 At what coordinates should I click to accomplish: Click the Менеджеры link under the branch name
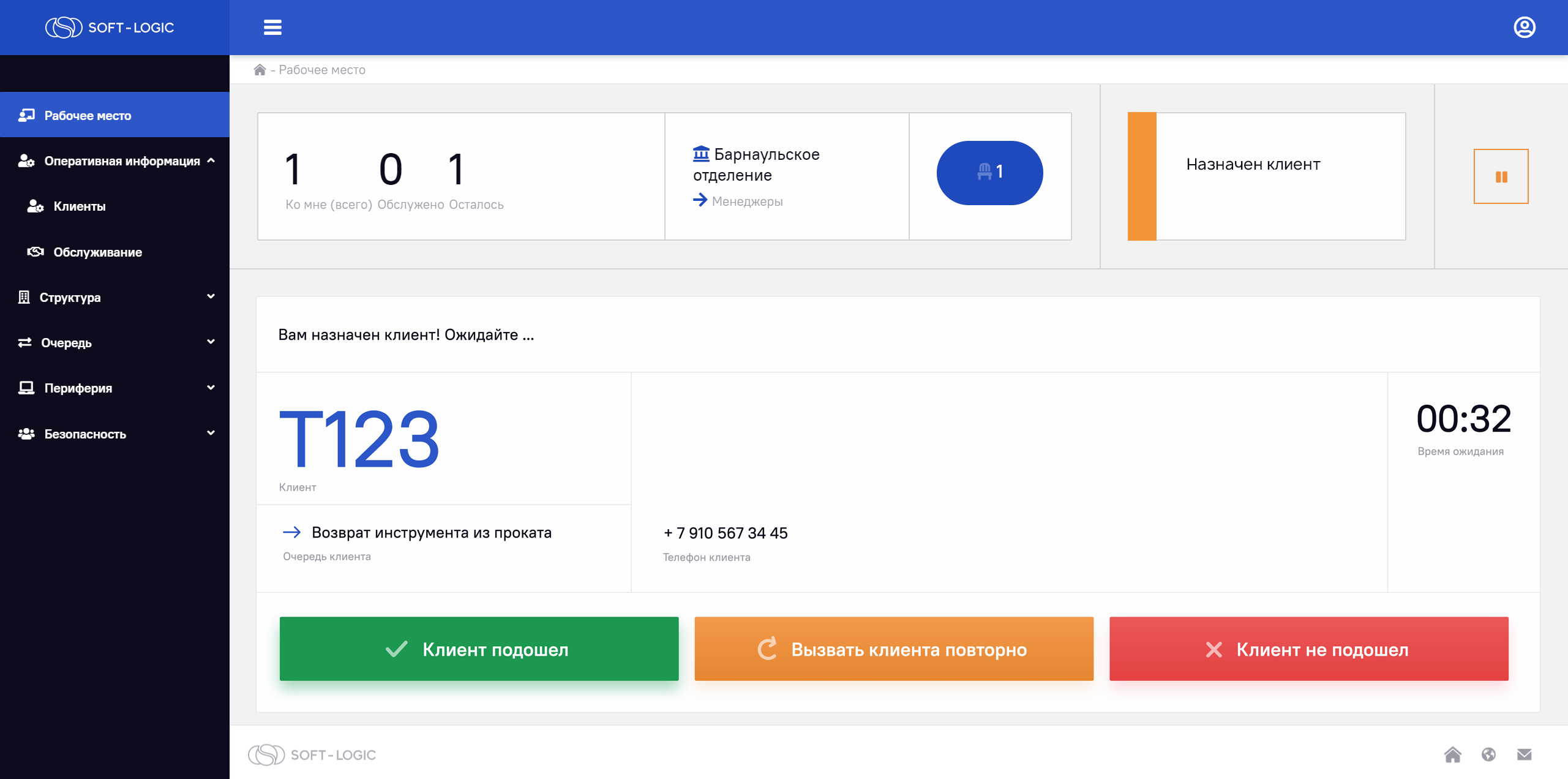coord(747,201)
